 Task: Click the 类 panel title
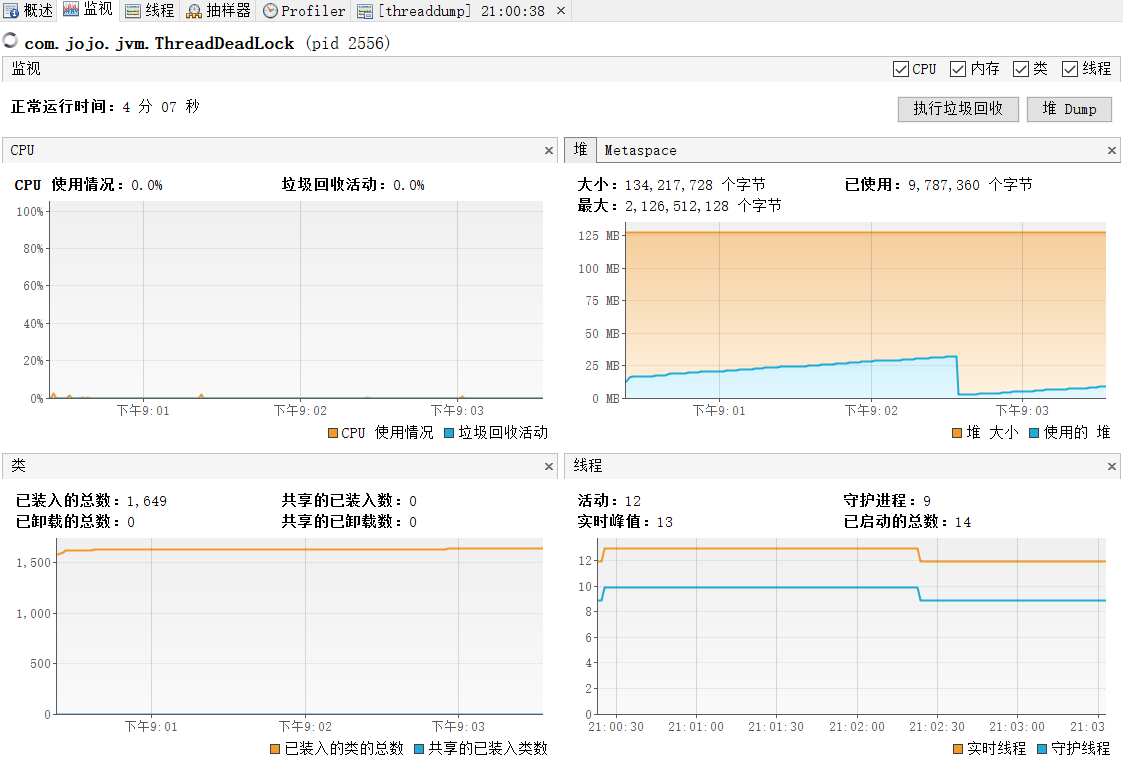click(x=18, y=466)
